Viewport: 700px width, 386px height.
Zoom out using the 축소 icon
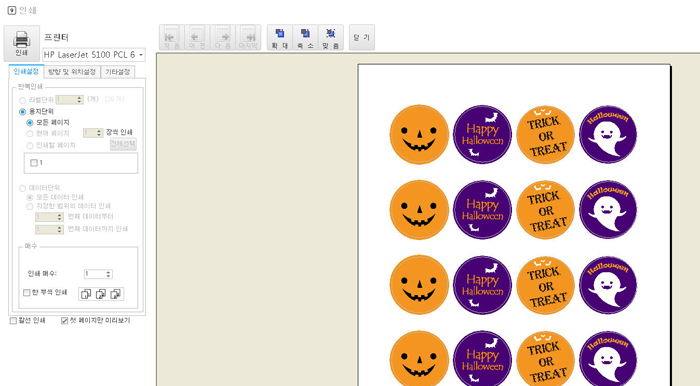tap(305, 37)
